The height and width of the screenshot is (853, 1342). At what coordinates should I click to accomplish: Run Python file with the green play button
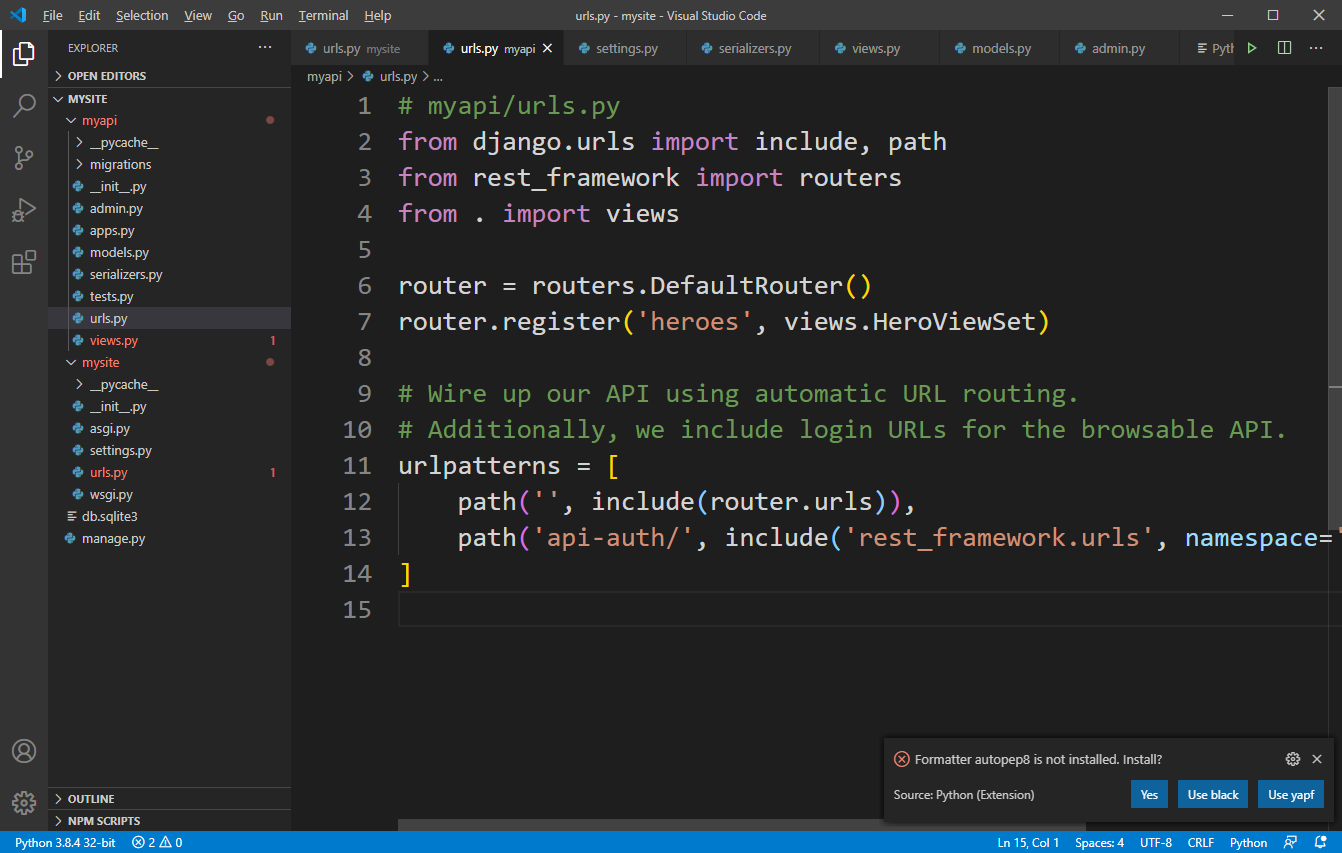(x=1252, y=48)
